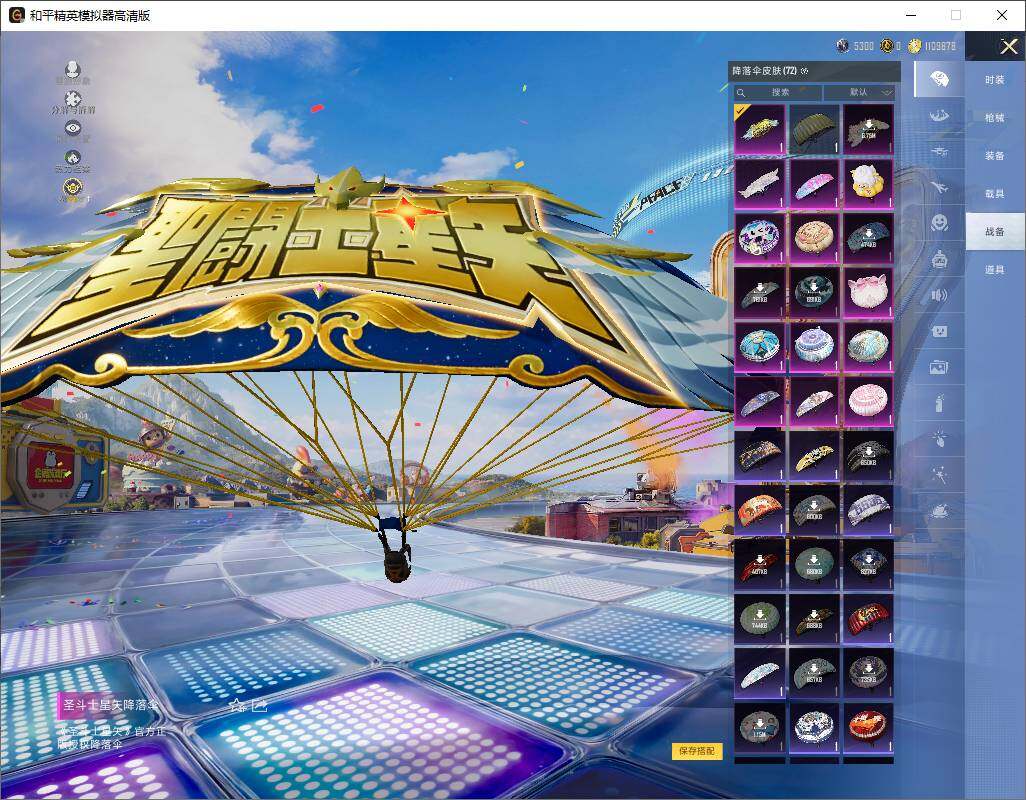This screenshot has width=1026, height=800.
Task: Select the voice pack speaker icon
Action: pos(939,296)
